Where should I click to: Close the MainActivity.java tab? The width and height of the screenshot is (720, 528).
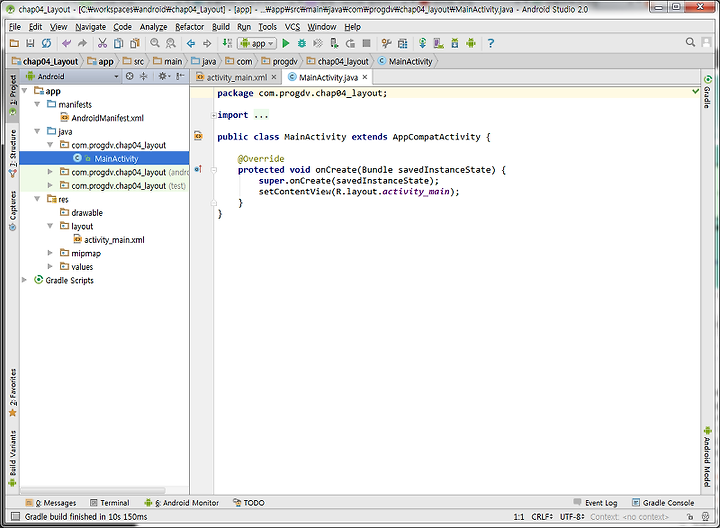[x=365, y=77]
